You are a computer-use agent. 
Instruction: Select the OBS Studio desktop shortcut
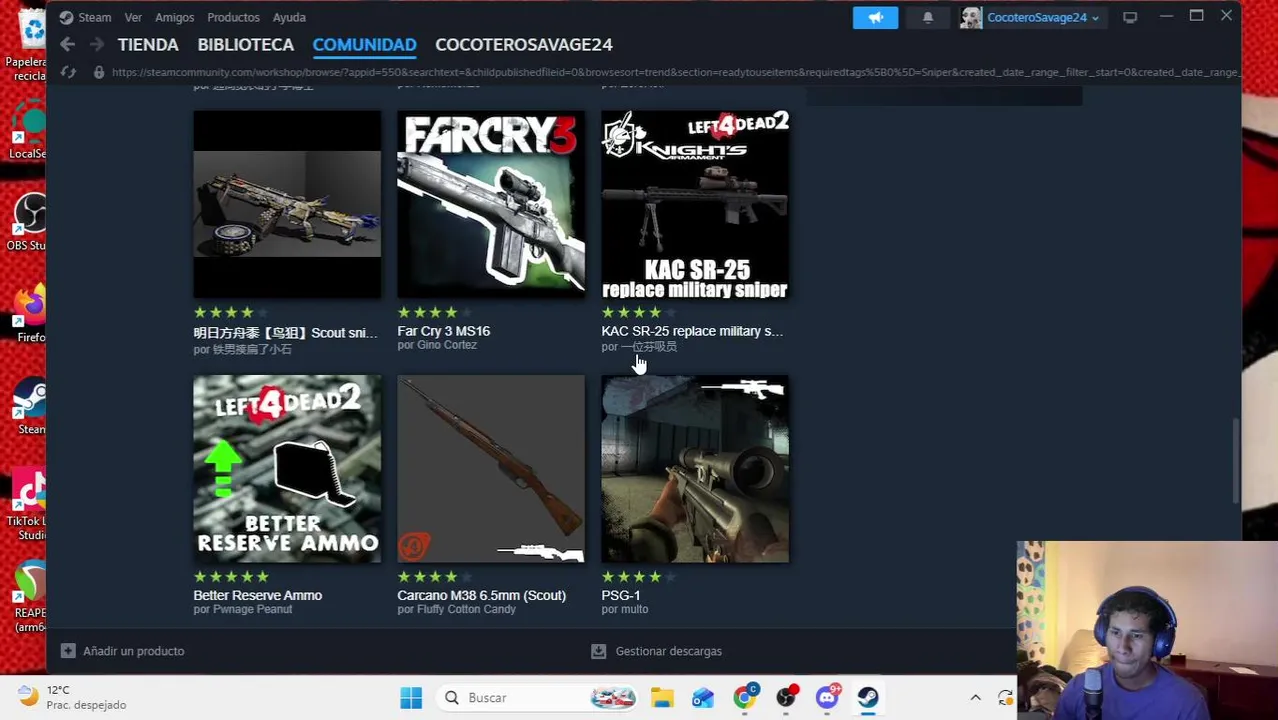point(28,222)
